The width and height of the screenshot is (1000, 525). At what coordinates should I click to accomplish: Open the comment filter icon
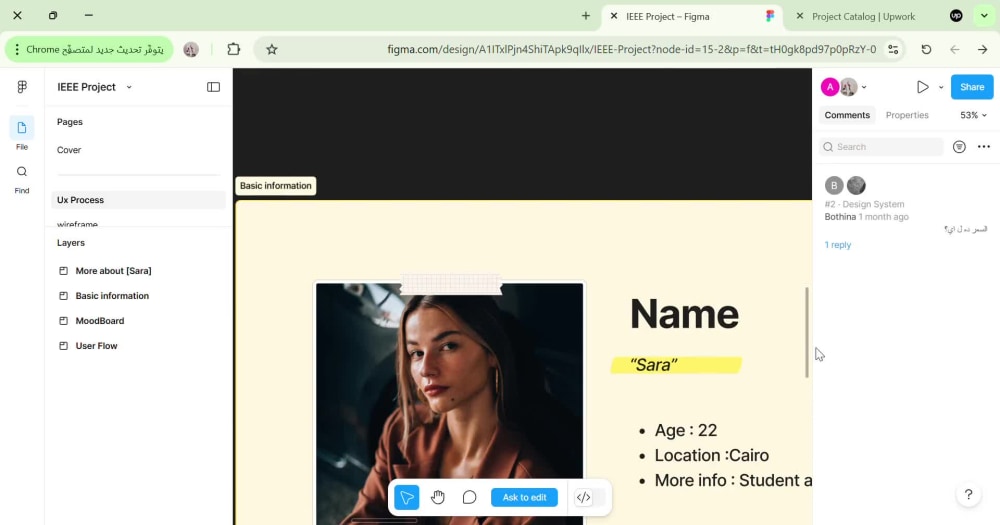pos(959,147)
